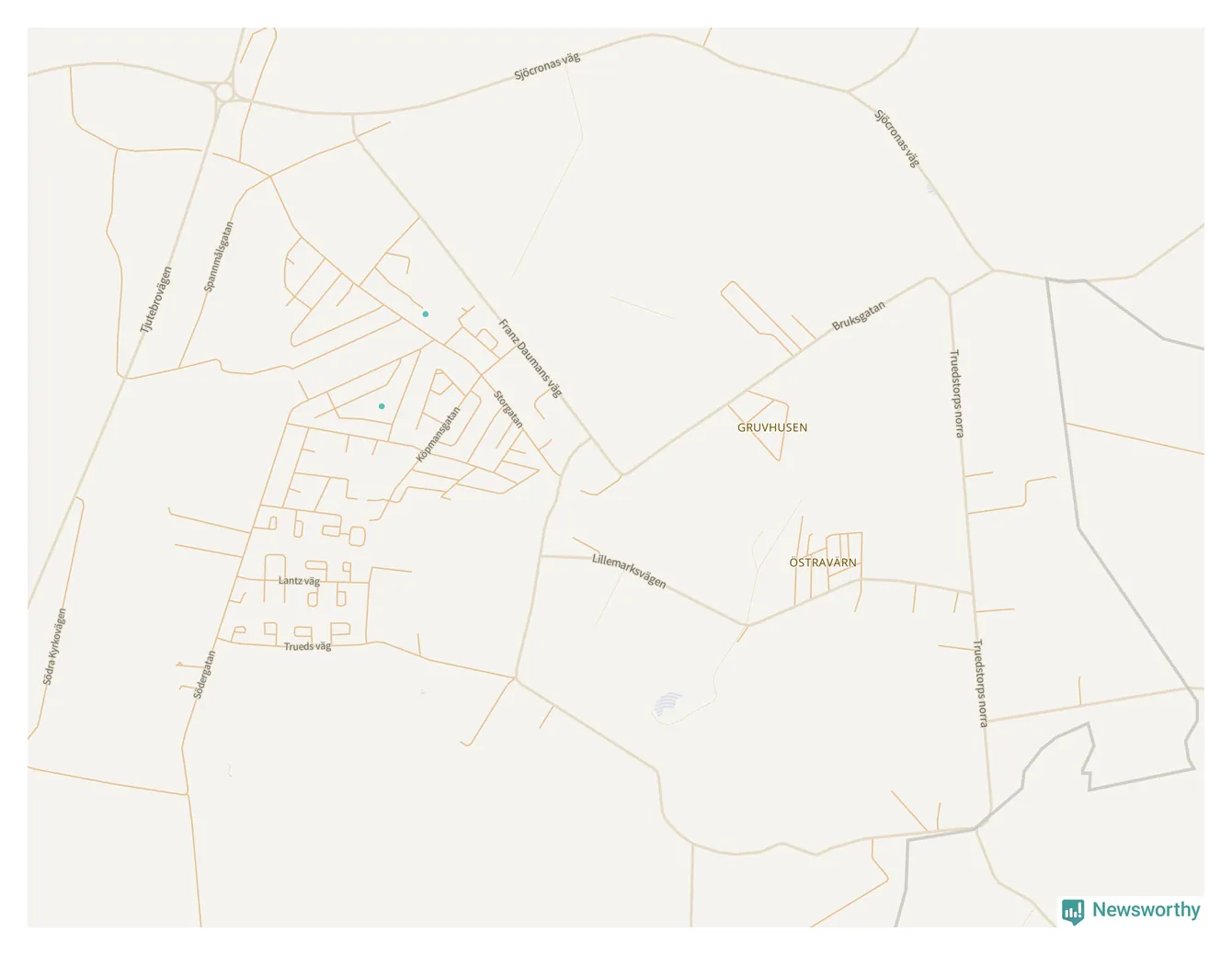Click the Franz Daumans väg label

pos(530,358)
